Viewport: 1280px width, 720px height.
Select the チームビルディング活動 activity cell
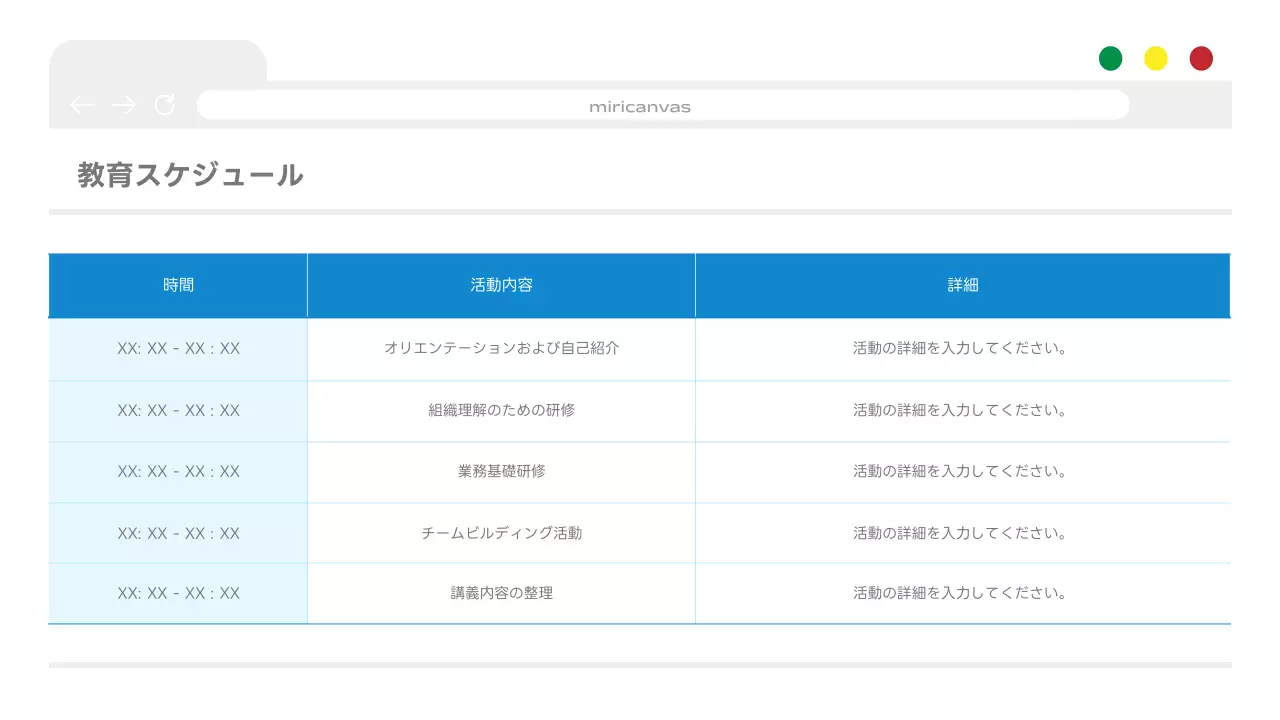tap(500, 532)
